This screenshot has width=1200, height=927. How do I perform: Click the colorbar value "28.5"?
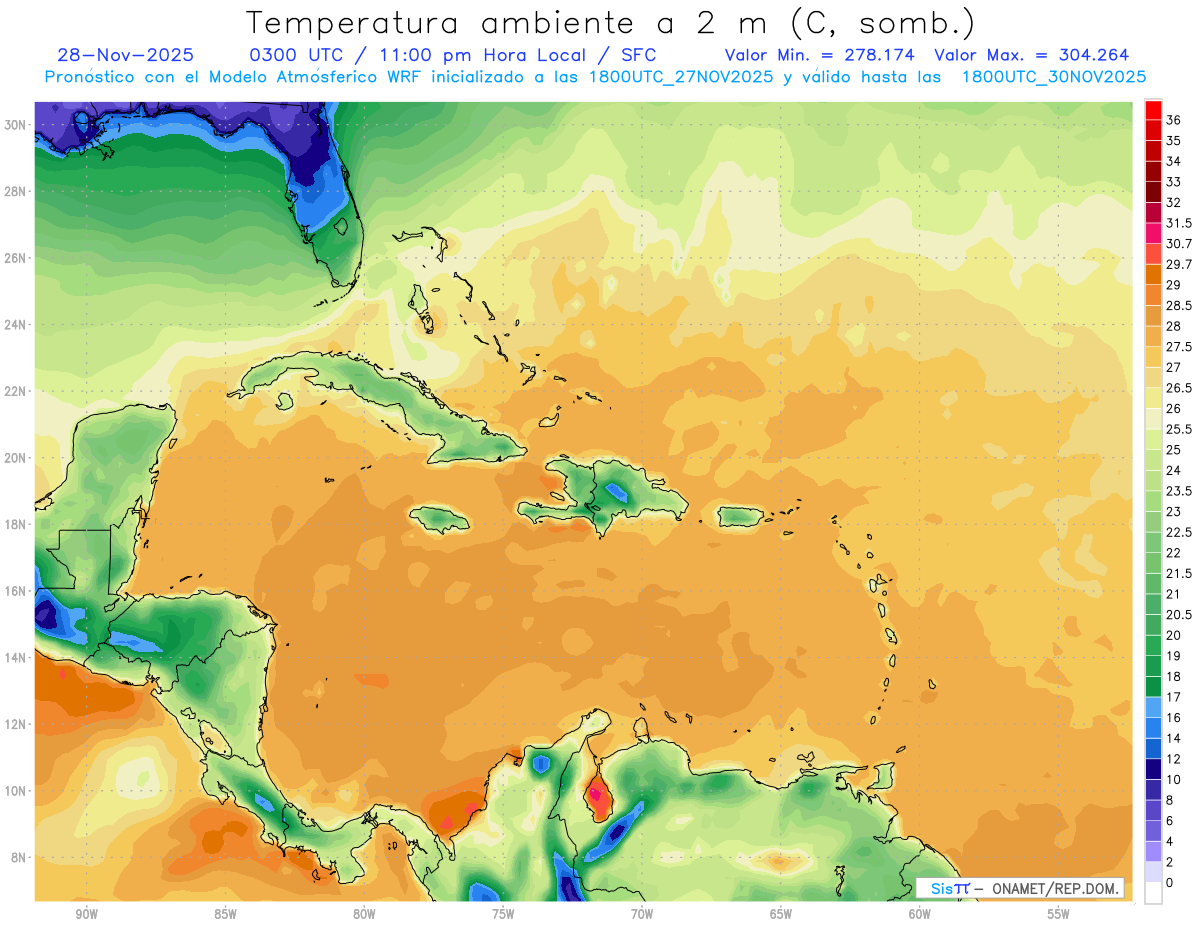click(1179, 306)
